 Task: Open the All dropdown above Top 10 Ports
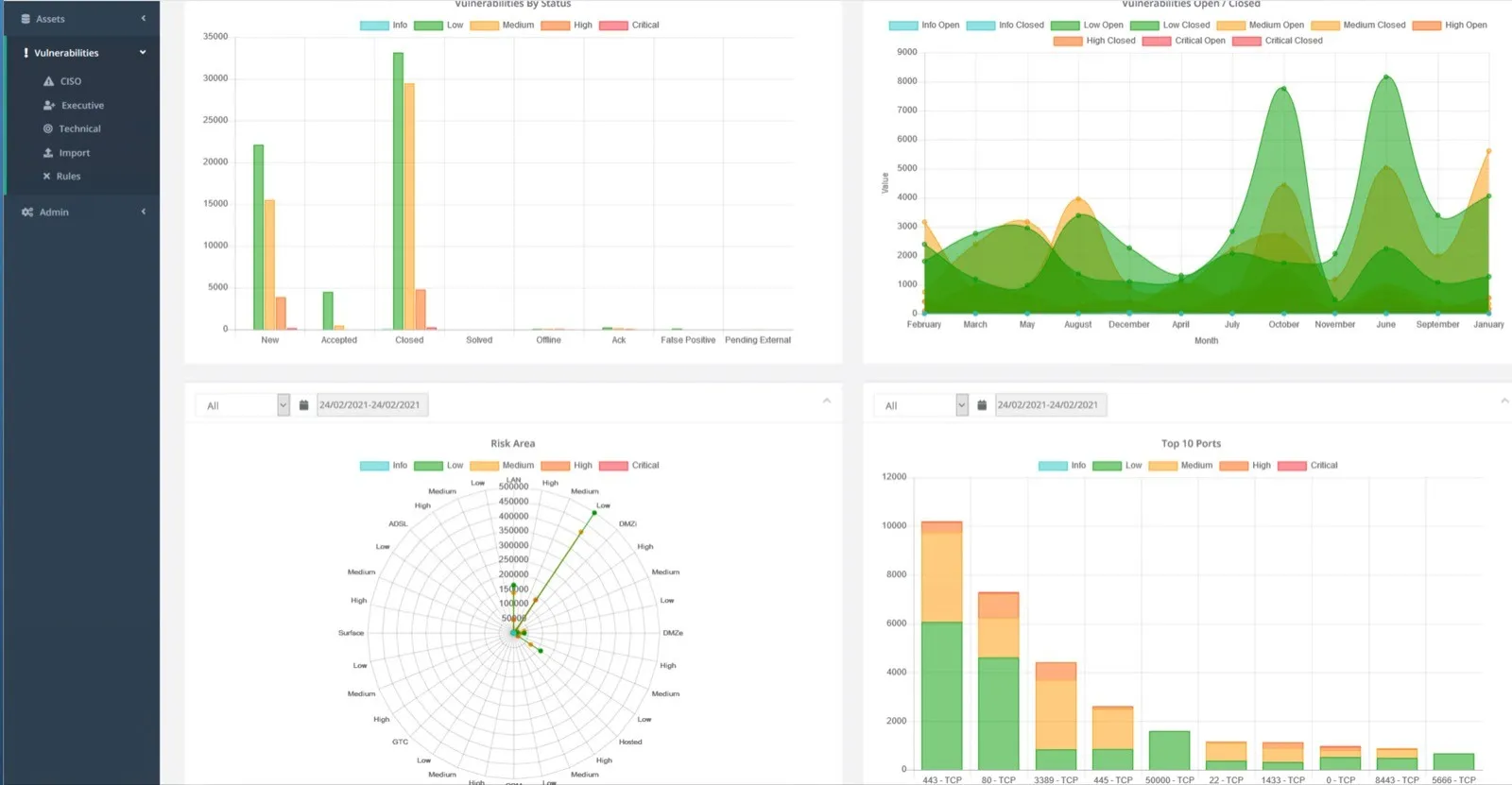pos(921,405)
